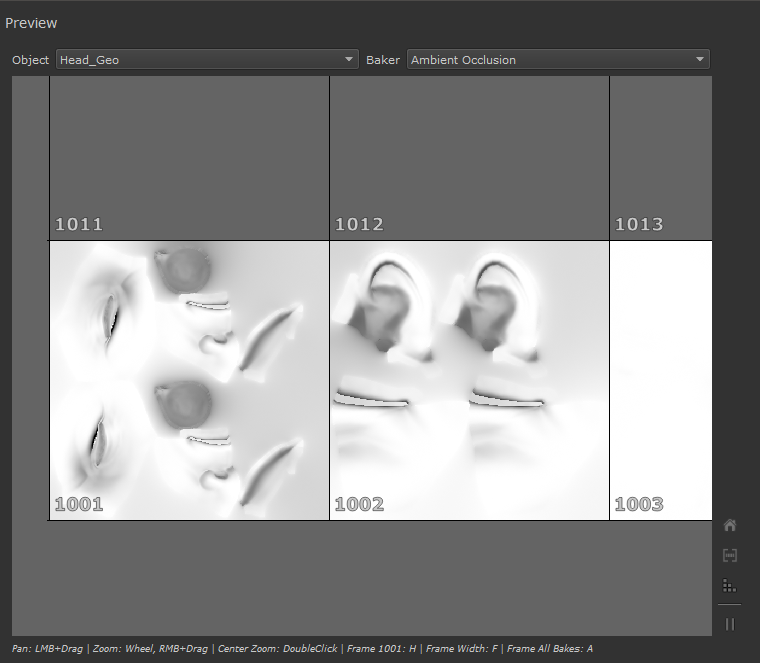The height and width of the screenshot is (663, 760).
Task: Click the arrow of the Object combo box
Action: (349, 60)
